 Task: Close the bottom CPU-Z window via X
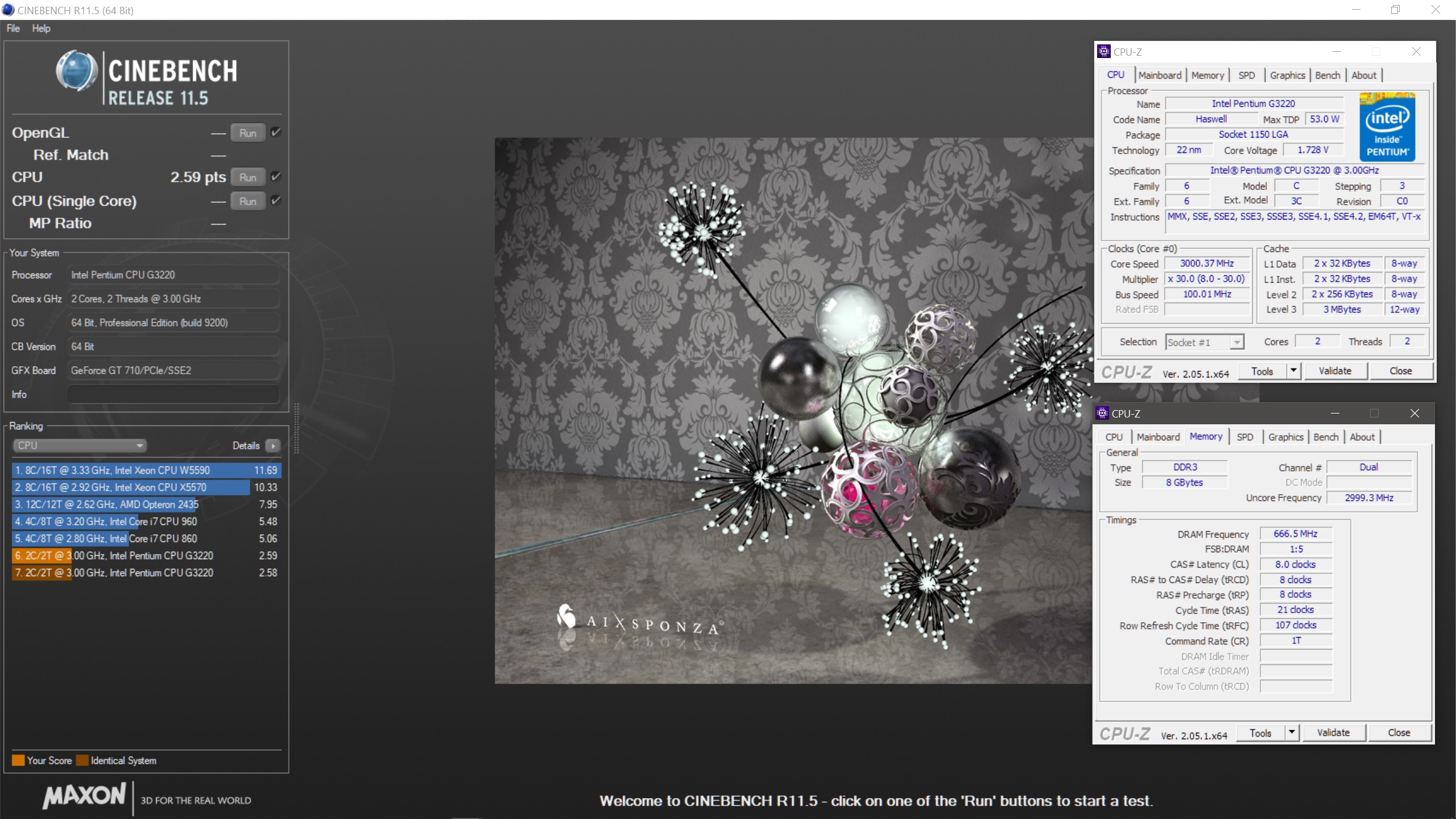tap(1414, 413)
